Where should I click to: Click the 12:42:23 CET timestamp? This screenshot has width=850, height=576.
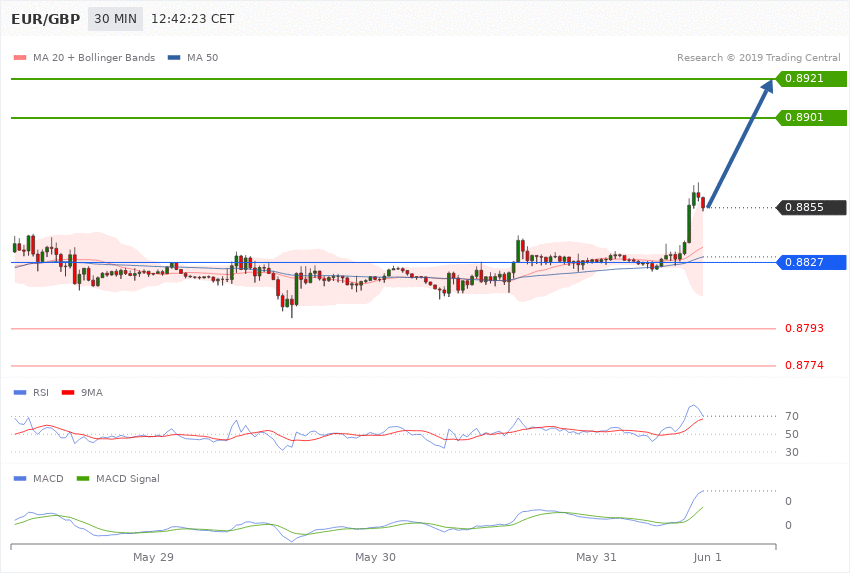[x=192, y=19]
